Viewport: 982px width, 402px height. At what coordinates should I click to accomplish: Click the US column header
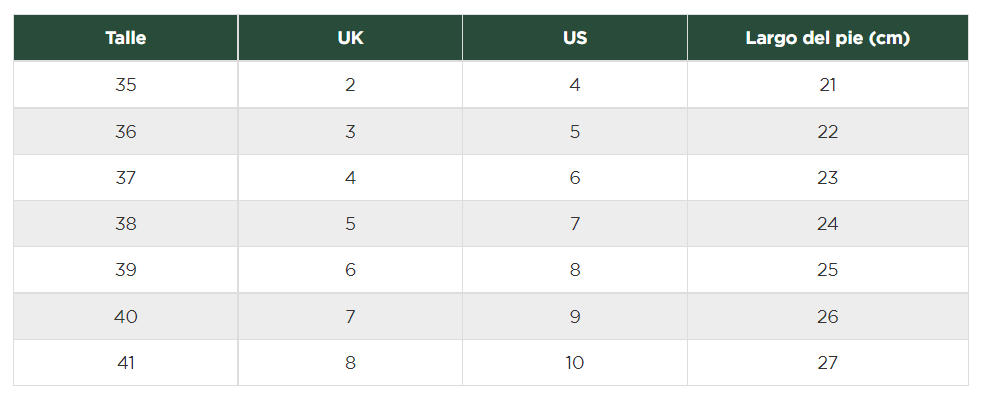575,38
